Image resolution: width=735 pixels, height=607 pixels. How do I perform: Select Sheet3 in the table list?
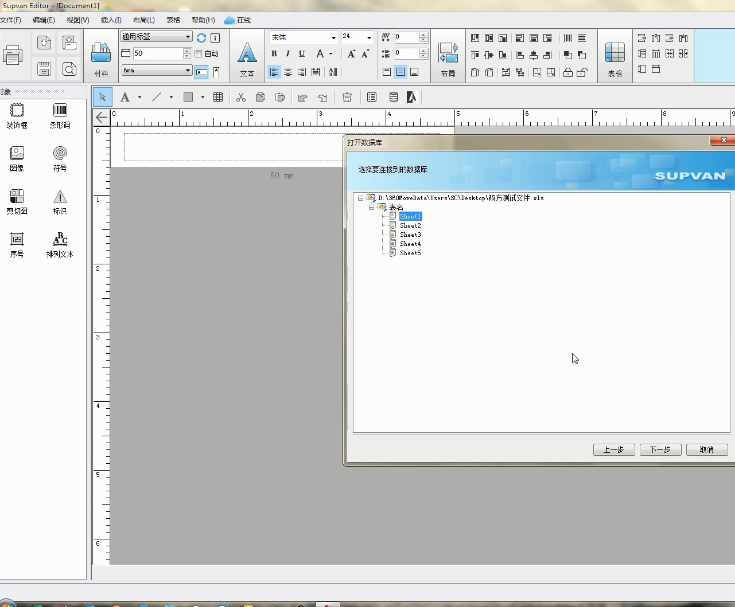410,234
